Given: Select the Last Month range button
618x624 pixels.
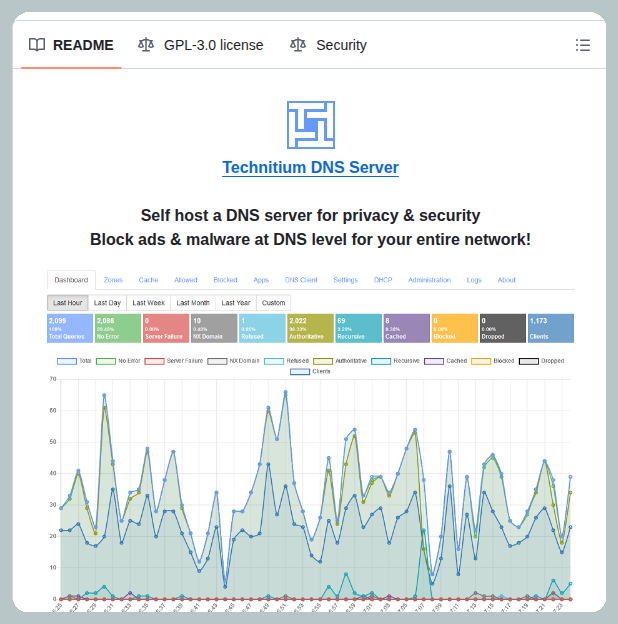Looking at the screenshot, I should pyautogui.click(x=193, y=303).
